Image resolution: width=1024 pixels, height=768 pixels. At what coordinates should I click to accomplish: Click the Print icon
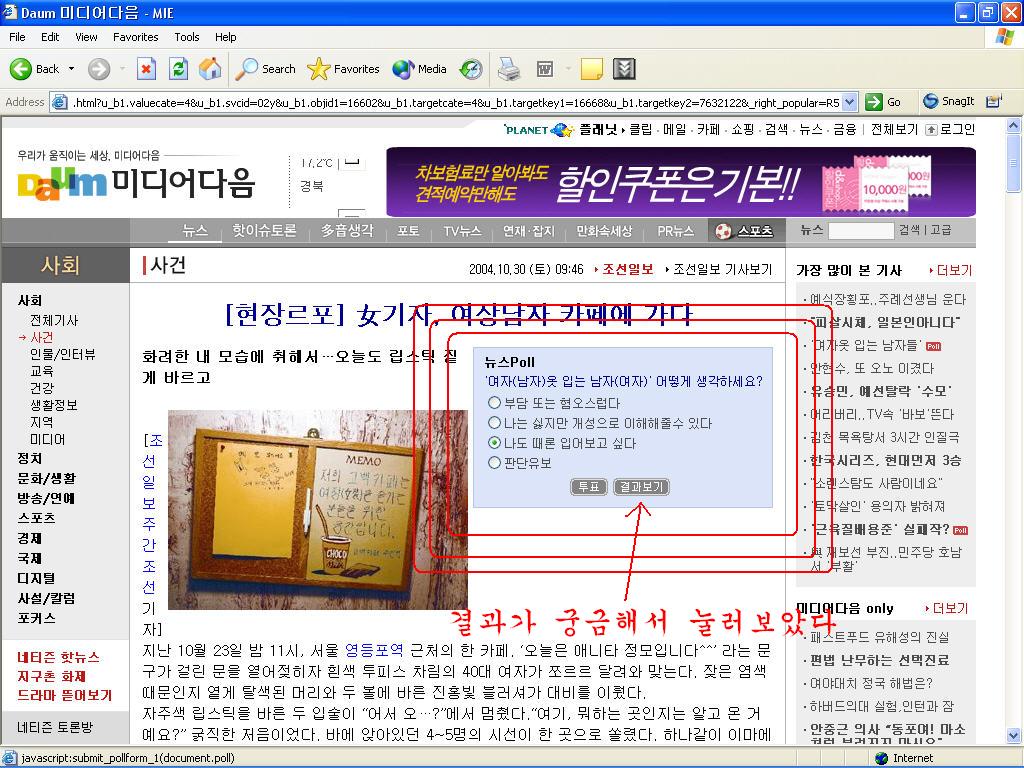click(509, 69)
